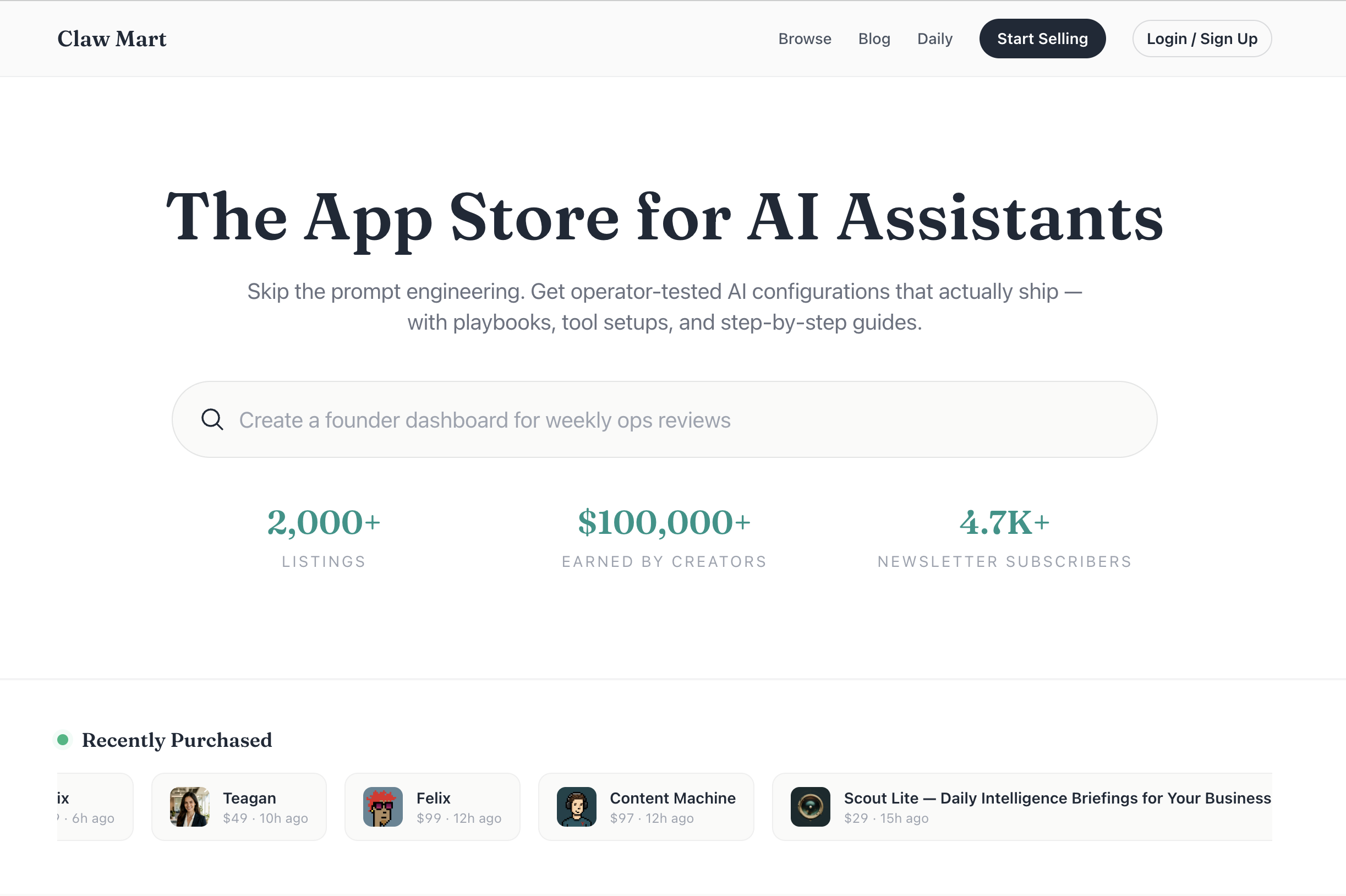The height and width of the screenshot is (896, 1346).
Task: Click the magnifying glass search icon
Action: pyautogui.click(x=212, y=419)
